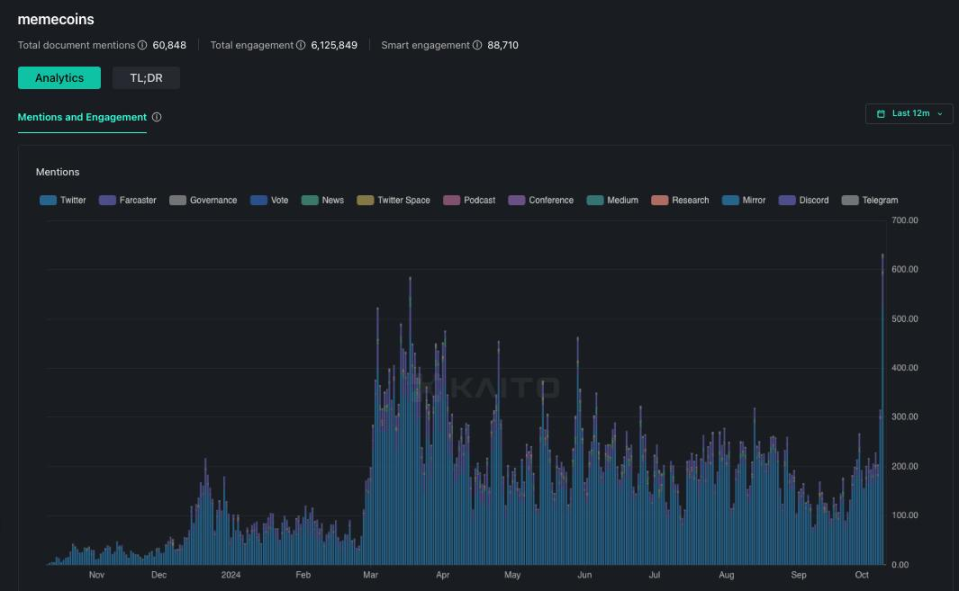Click the Vote legend color swatch
This screenshot has height=591, width=959.
point(259,200)
